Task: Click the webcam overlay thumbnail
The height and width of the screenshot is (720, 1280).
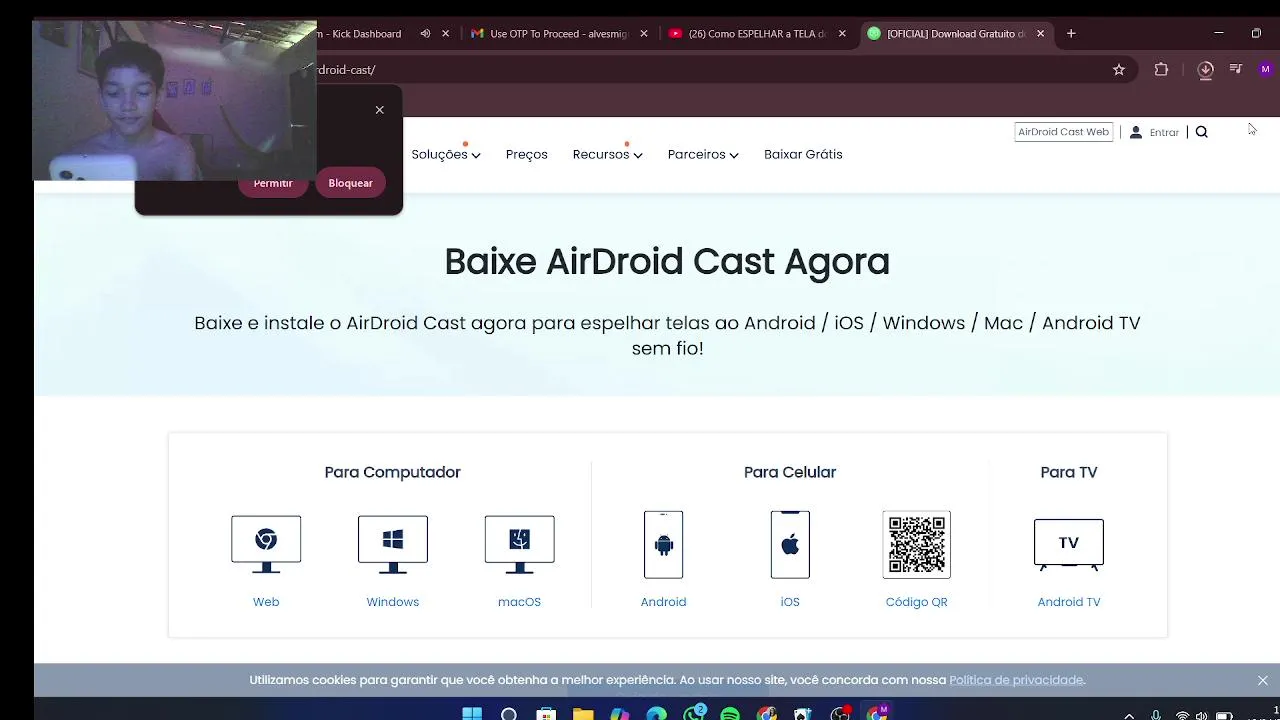Action: tap(175, 100)
